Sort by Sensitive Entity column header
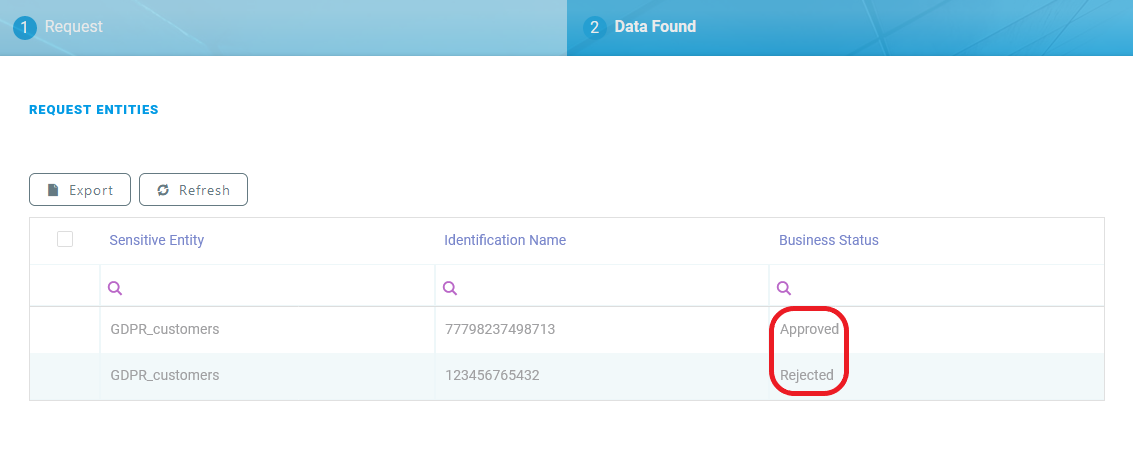Image resolution: width=1133 pixels, height=454 pixels. coord(157,240)
